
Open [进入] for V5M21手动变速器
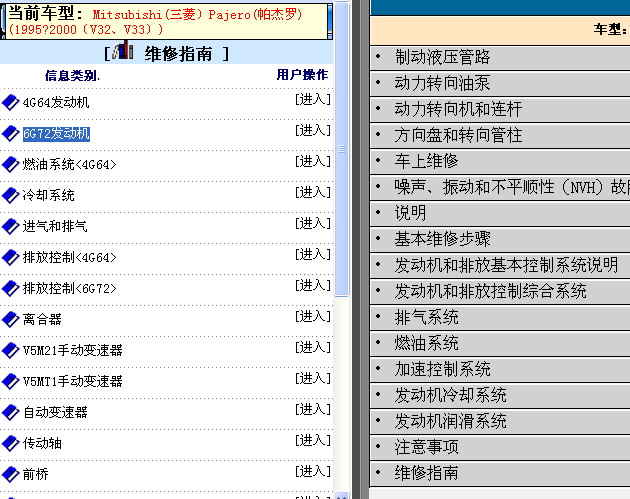[313, 347]
